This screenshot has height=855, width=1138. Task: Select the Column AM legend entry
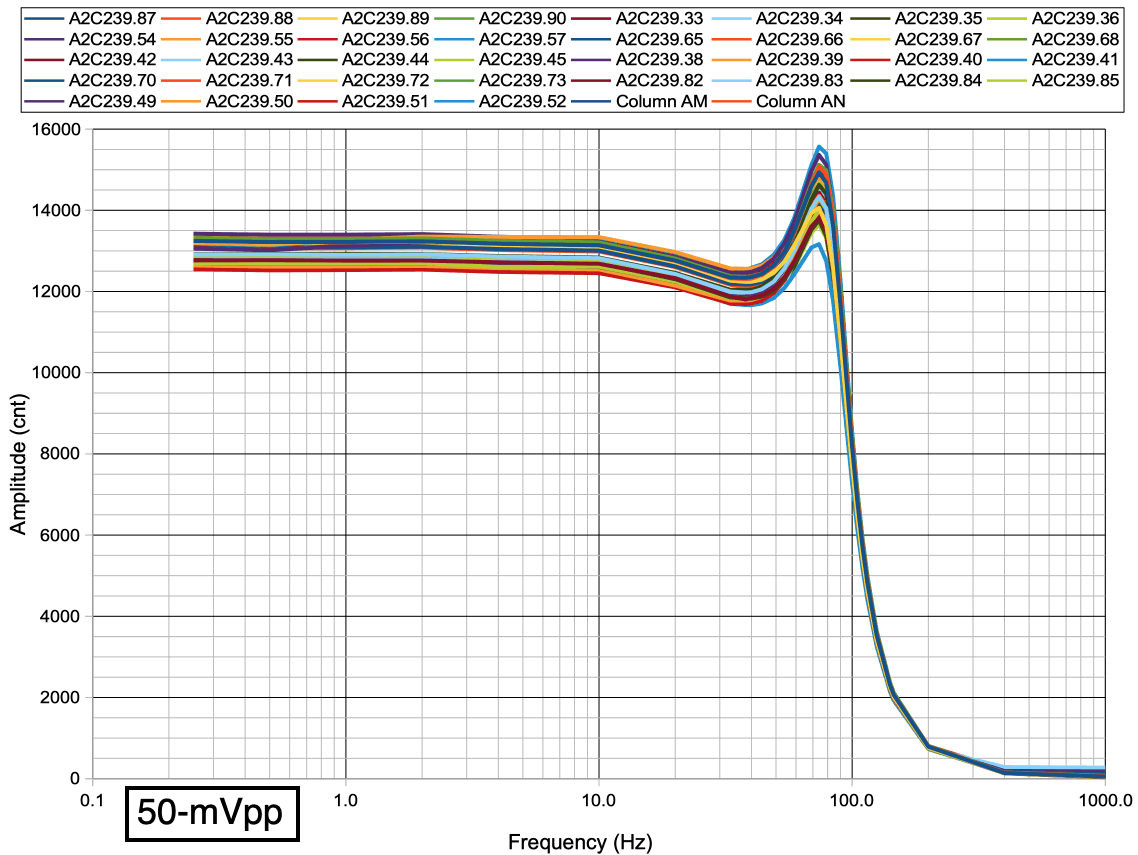(661, 101)
